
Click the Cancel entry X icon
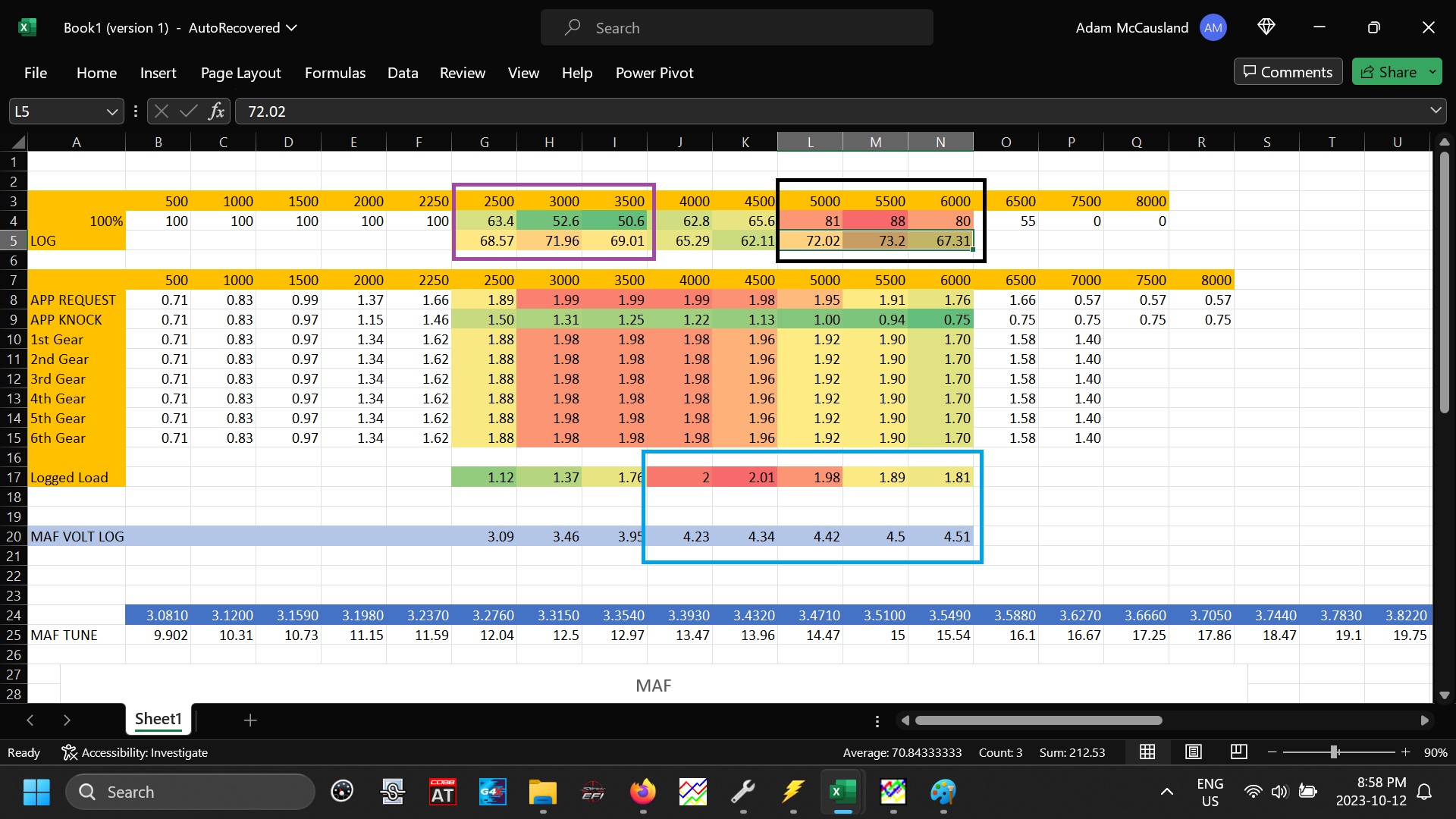coord(161,111)
